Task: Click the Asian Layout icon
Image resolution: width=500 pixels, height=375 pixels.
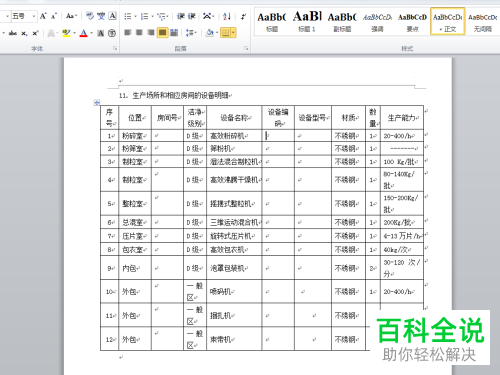Action: point(208,16)
